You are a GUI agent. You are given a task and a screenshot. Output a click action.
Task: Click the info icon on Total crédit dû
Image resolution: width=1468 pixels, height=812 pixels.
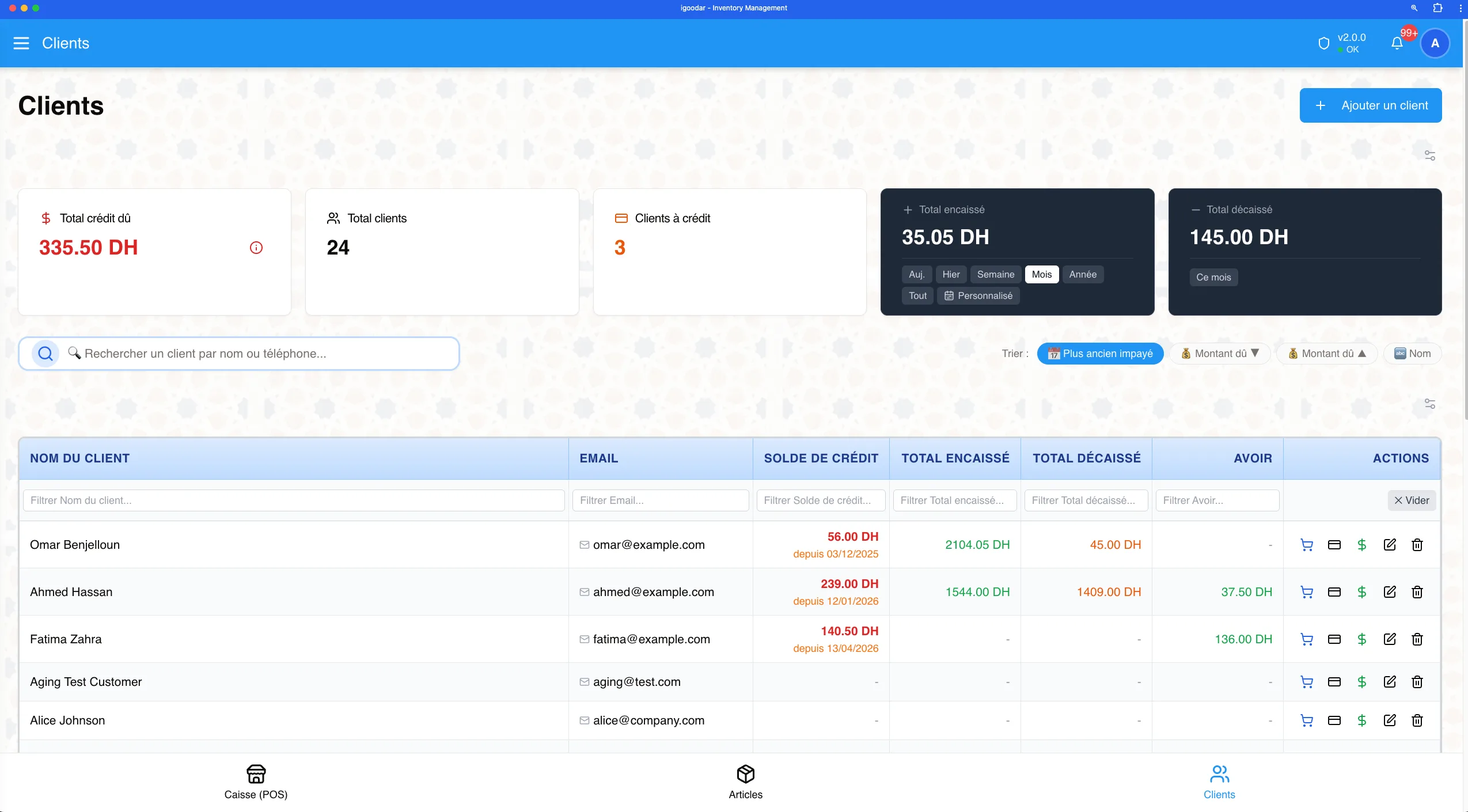tap(256, 248)
